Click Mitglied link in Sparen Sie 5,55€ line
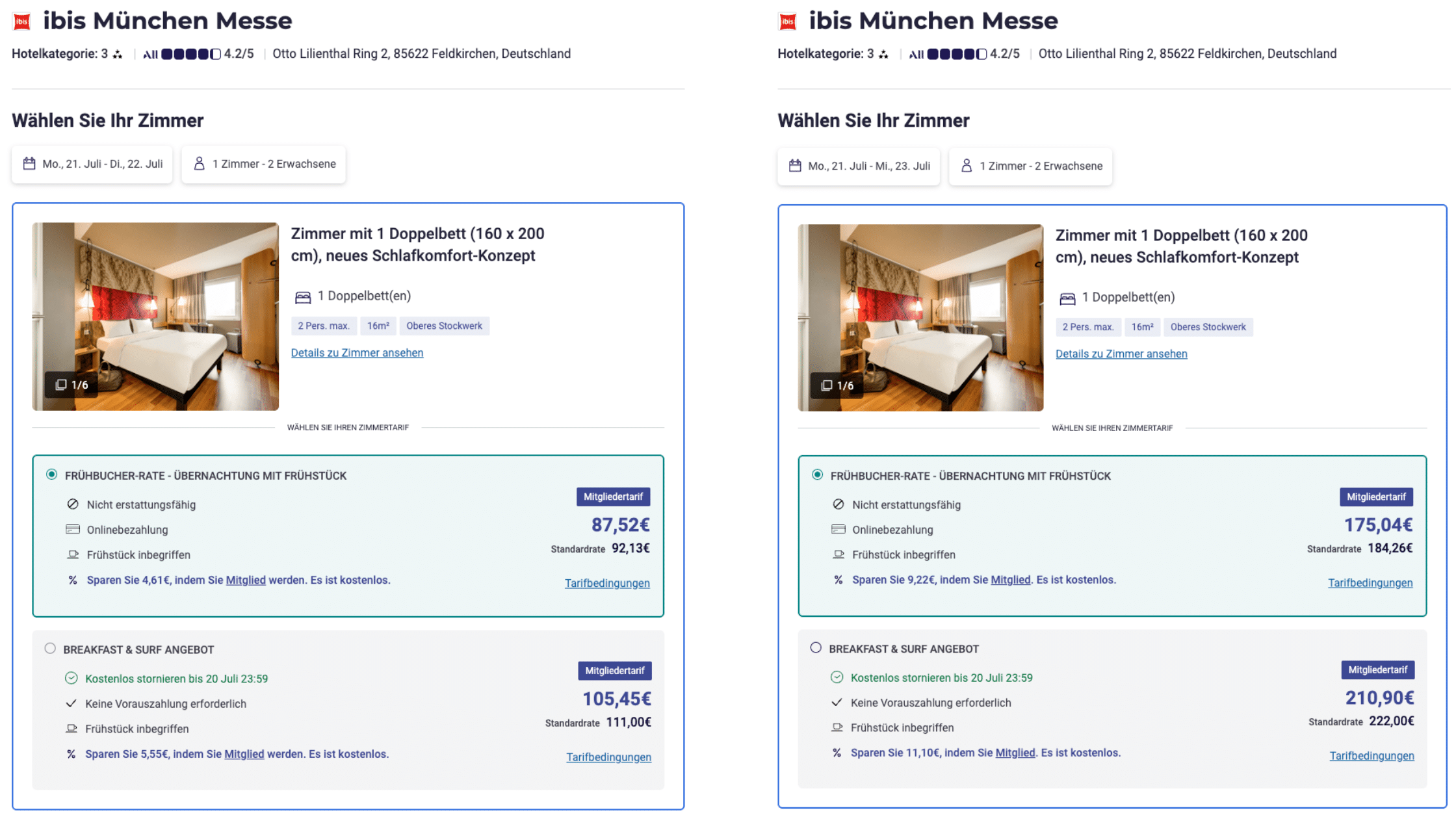The height and width of the screenshot is (819, 1456). click(244, 754)
